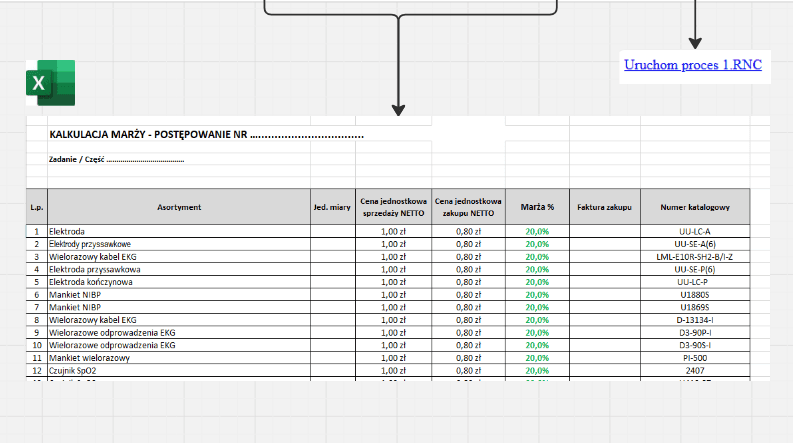Open the 'Uruchom proces 1.RNC' link
Image resolution: width=793 pixels, height=443 pixels.
693,65
